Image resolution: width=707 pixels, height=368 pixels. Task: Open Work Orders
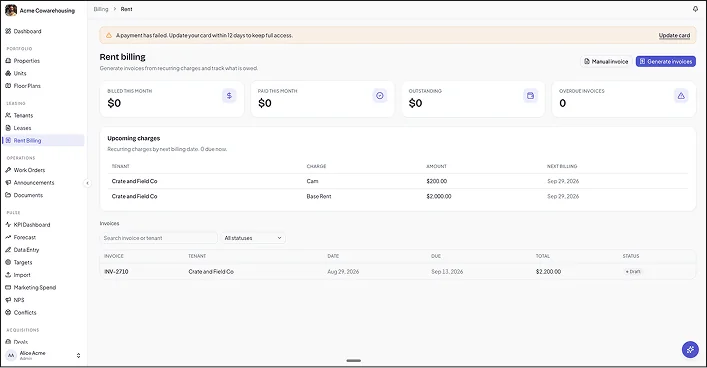click(x=43, y=170)
